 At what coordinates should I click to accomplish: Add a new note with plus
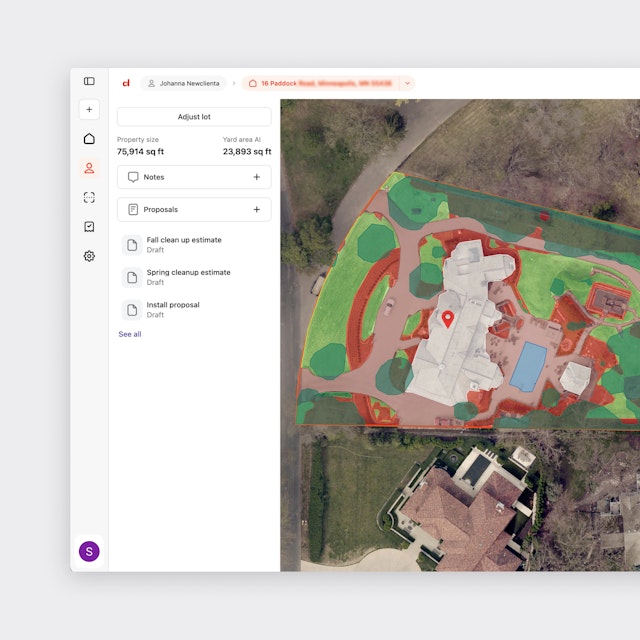[256, 177]
